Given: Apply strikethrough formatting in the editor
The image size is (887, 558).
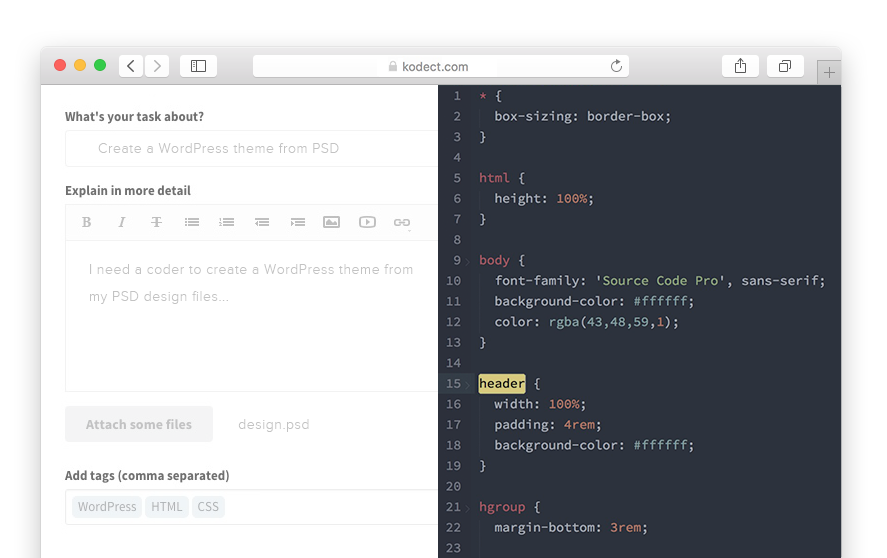Looking at the screenshot, I should (157, 222).
